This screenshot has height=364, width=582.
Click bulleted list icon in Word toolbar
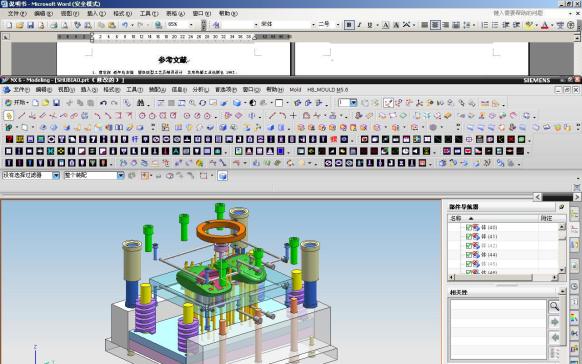495,25
